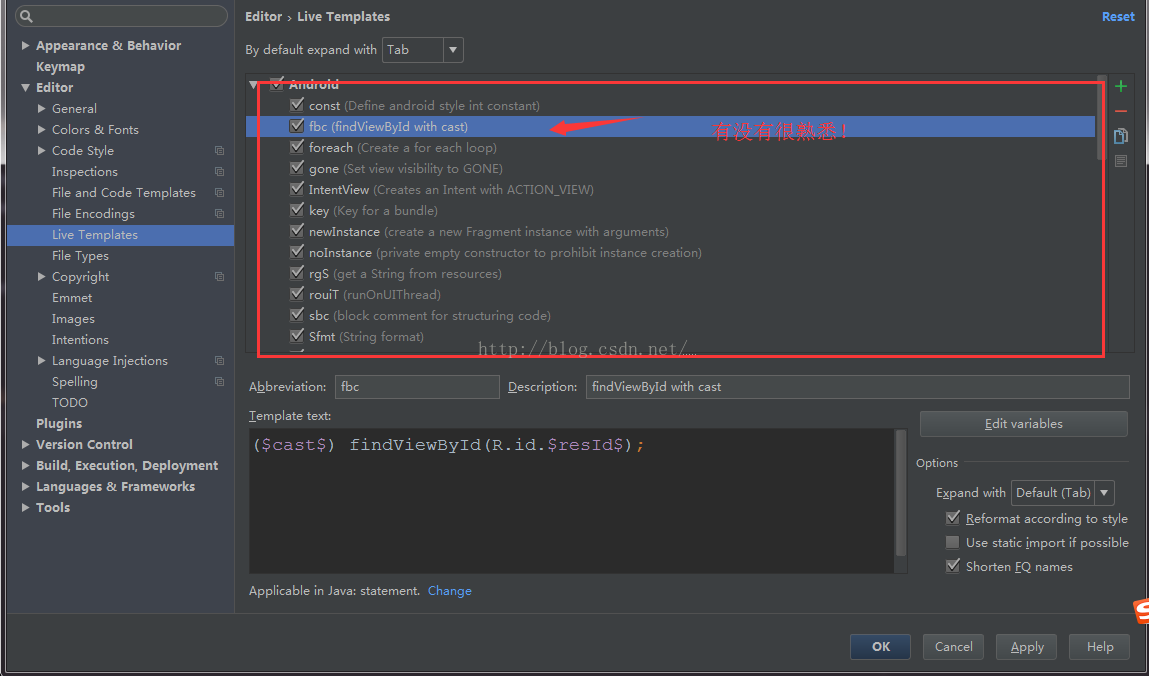Open the Emmet settings page

(72, 297)
